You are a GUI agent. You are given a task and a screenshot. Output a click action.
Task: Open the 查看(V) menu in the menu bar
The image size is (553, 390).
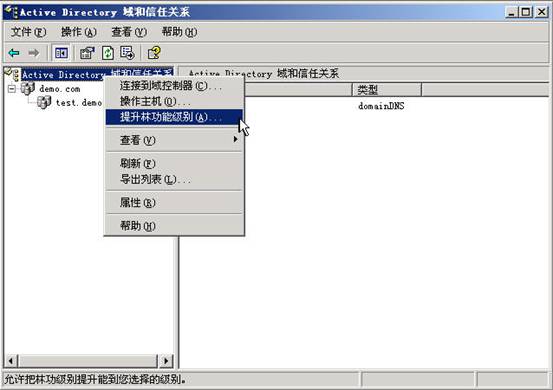click(x=129, y=32)
